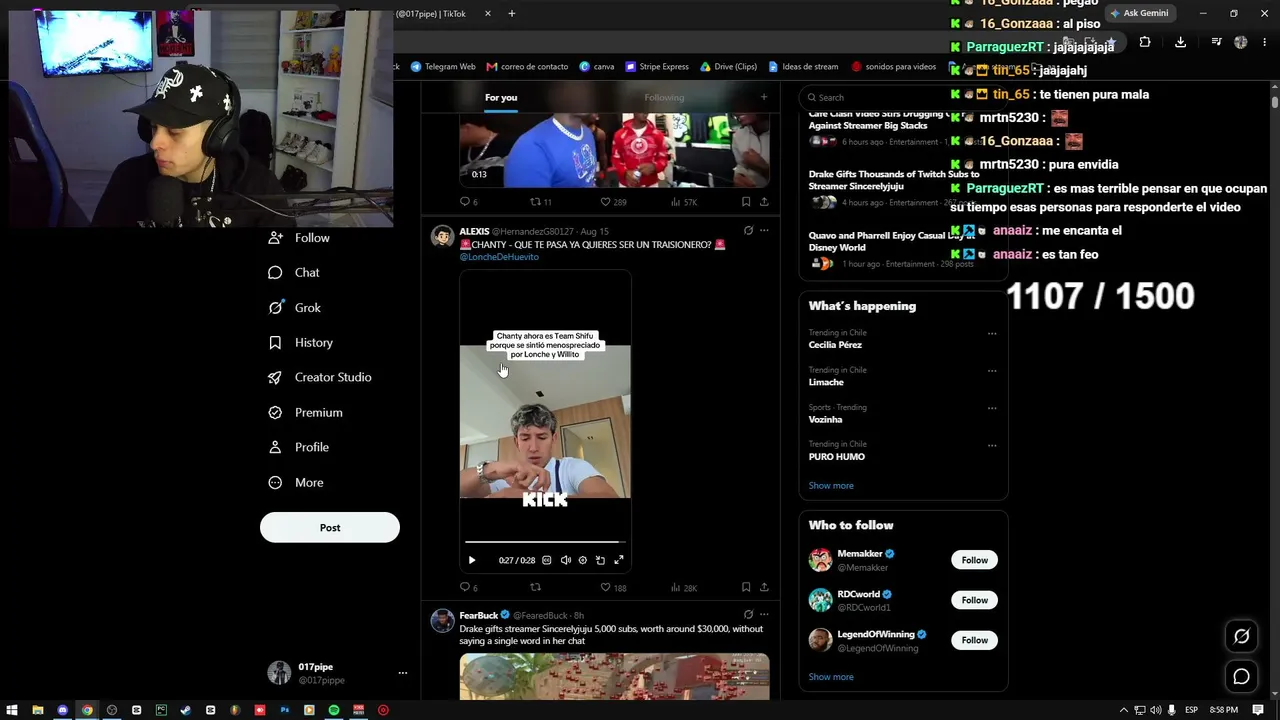Mute the Chanty video sound
The height and width of the screenshot is (720, 1280).
point(565,560)
